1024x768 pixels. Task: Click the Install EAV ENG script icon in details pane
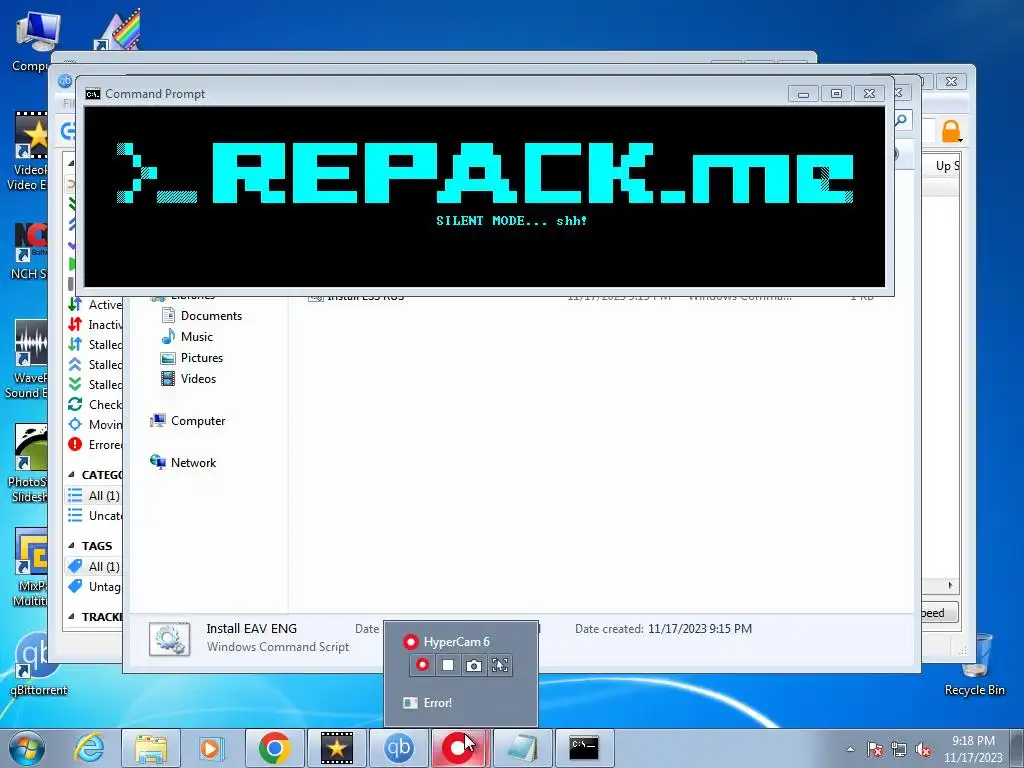169,639
